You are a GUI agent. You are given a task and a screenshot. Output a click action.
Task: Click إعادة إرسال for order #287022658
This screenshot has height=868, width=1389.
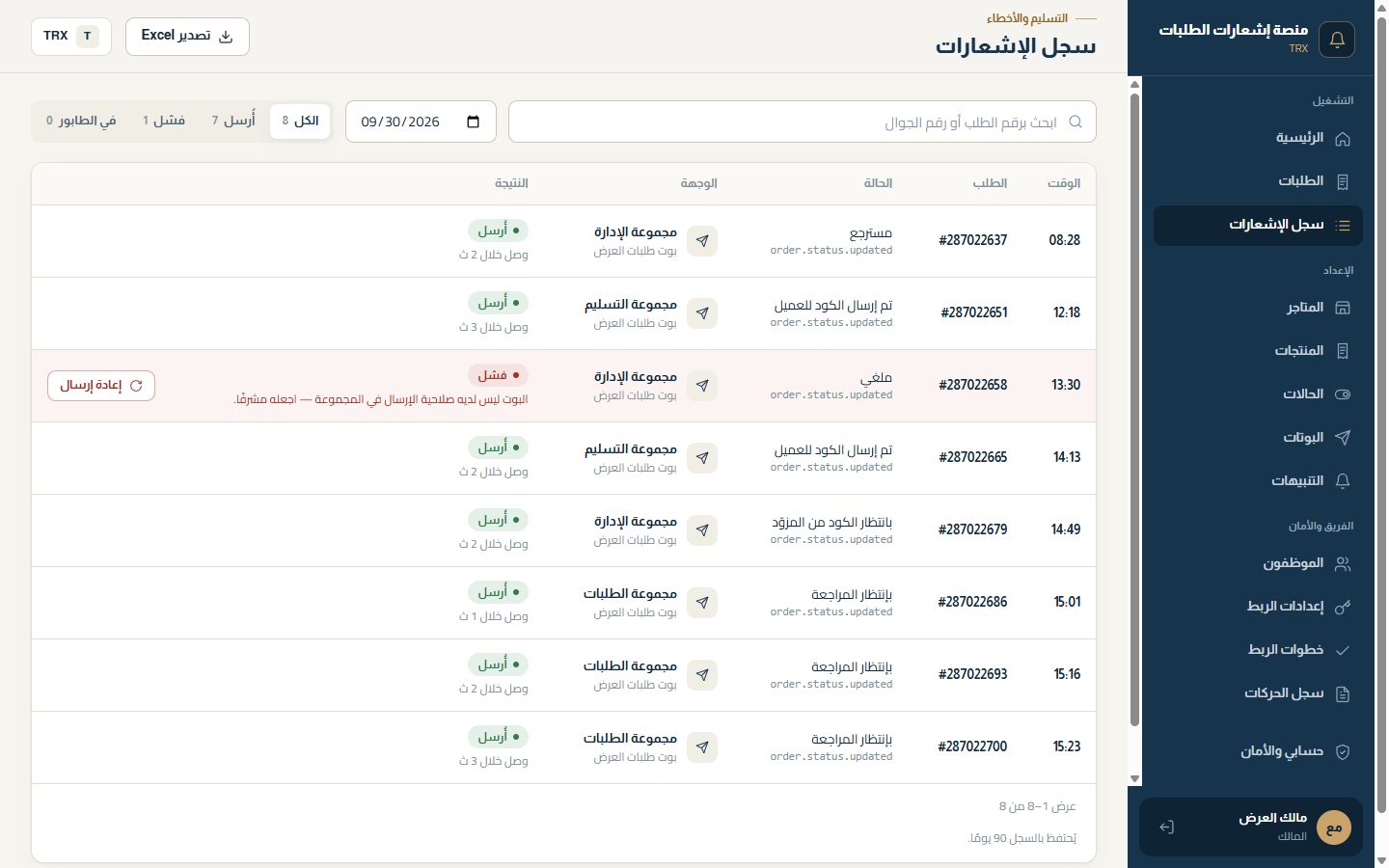[101, 386]
